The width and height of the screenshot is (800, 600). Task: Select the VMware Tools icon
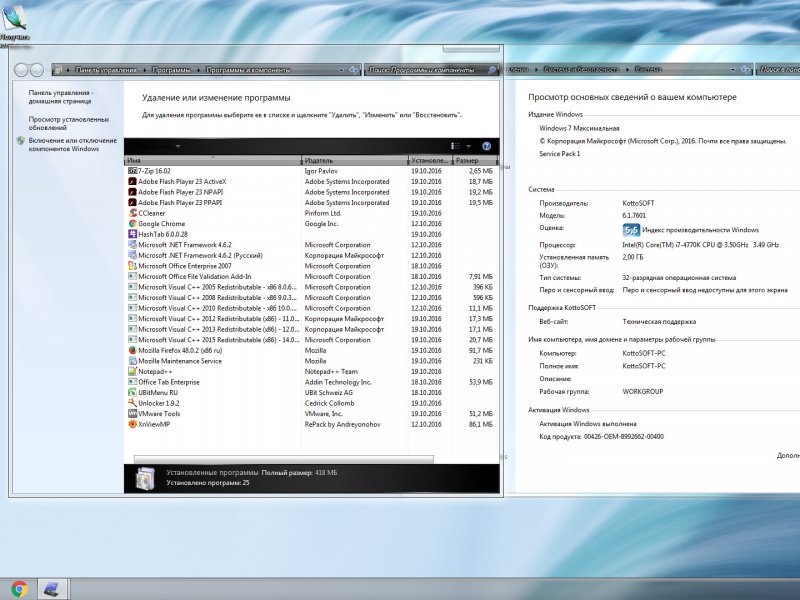(x=133, y=414)
